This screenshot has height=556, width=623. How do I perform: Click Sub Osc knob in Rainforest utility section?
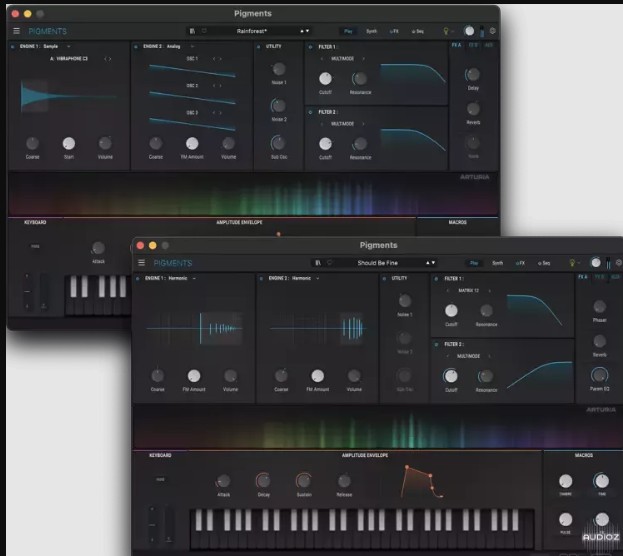[x=278, y=143]
